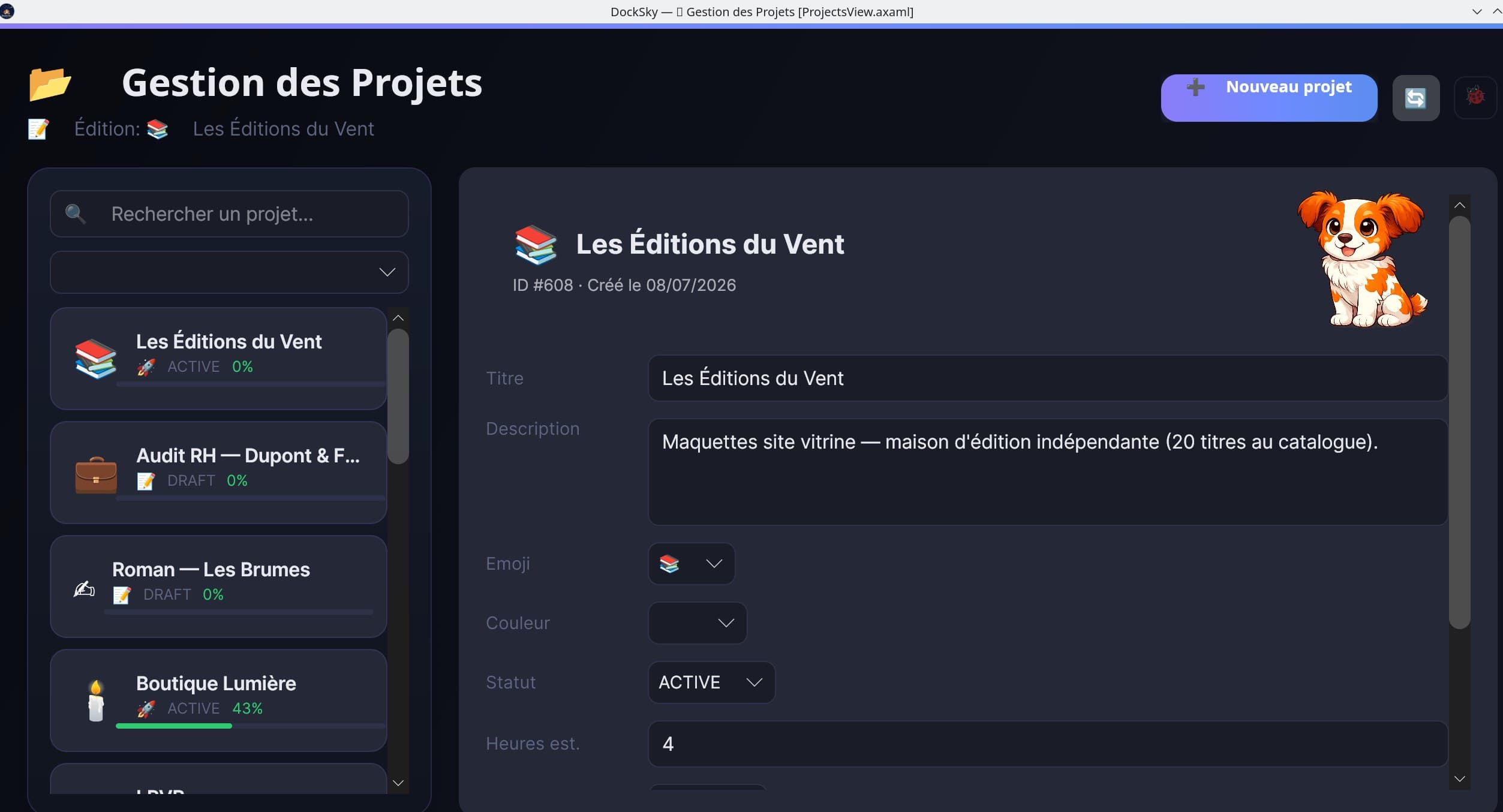This screenshot has width=1503, height=812.
Task: Click the detail panel scroll-up arrow
Action: point(1460,205)
